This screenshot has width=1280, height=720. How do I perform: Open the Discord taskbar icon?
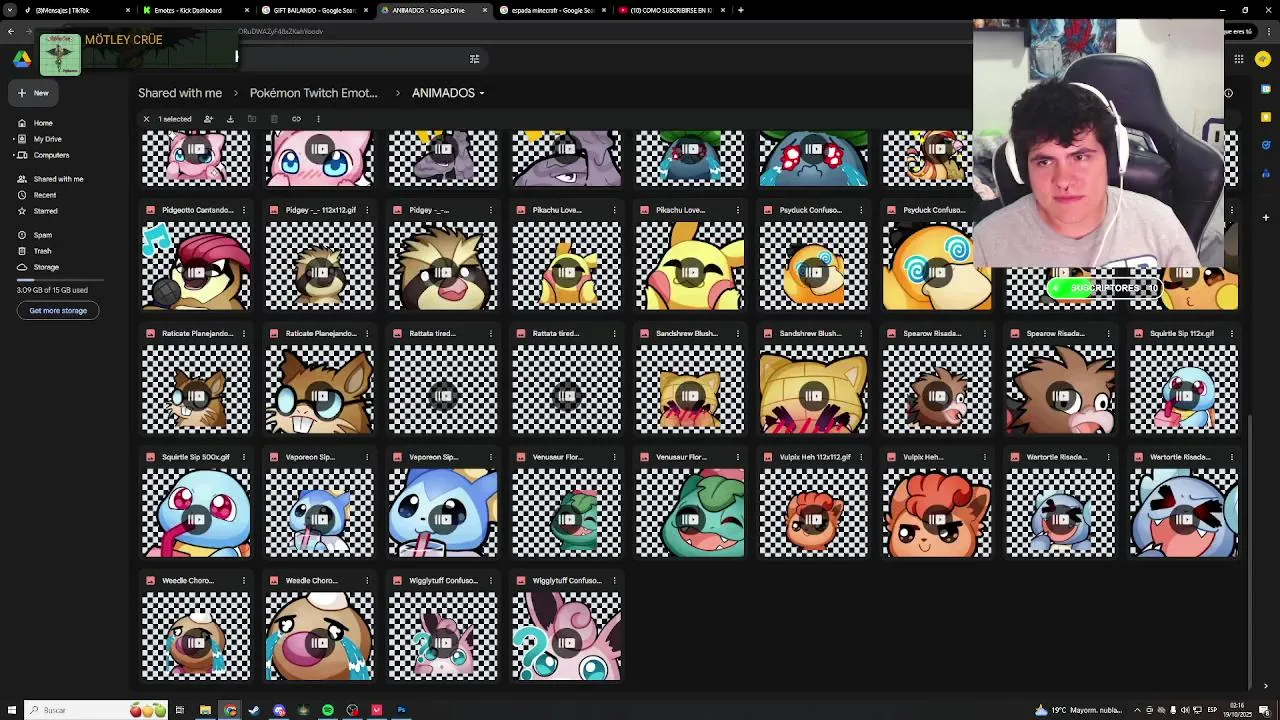(279, 710)
